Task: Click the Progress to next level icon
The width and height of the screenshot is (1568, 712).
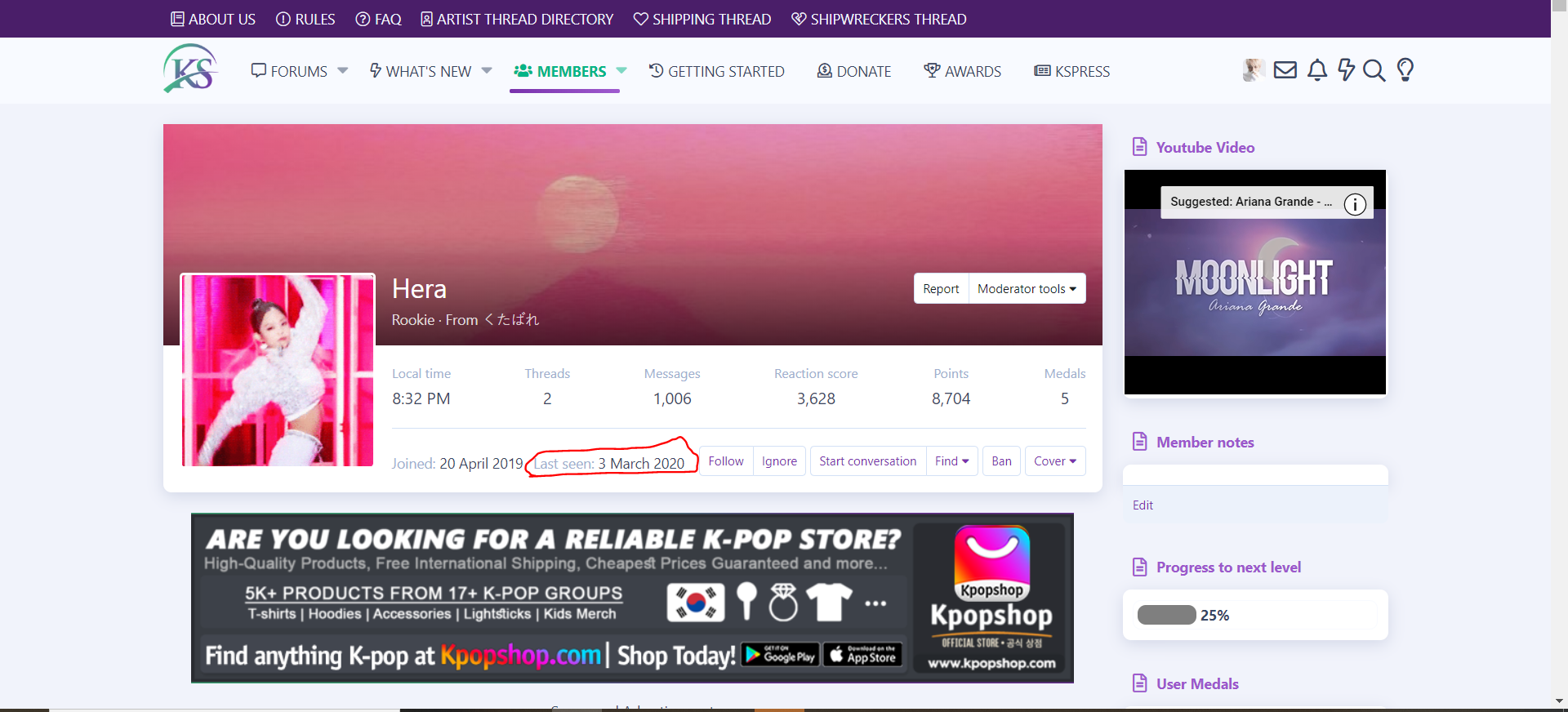Action: pos(1139,567)
